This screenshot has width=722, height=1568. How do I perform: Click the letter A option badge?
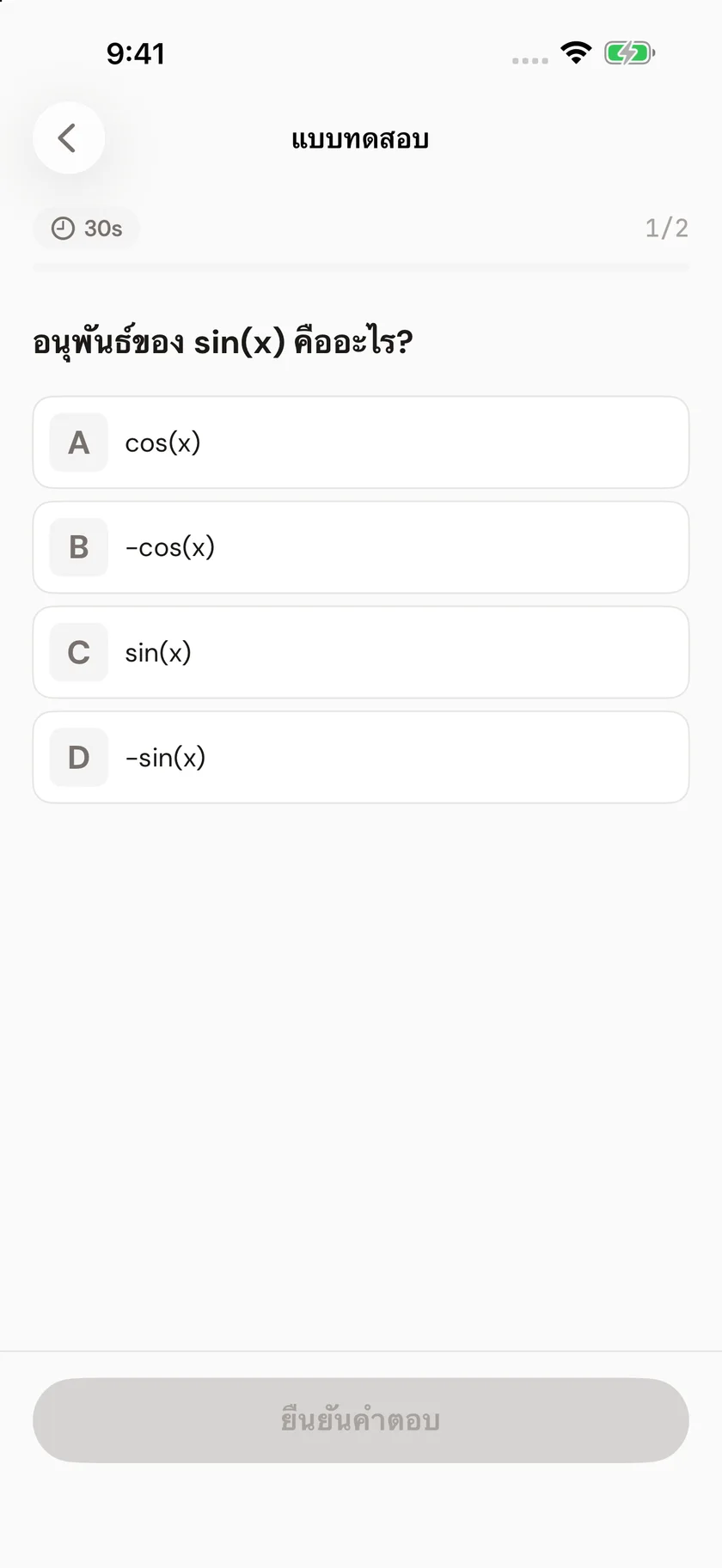pyautogui.click(x=79, y=442)
